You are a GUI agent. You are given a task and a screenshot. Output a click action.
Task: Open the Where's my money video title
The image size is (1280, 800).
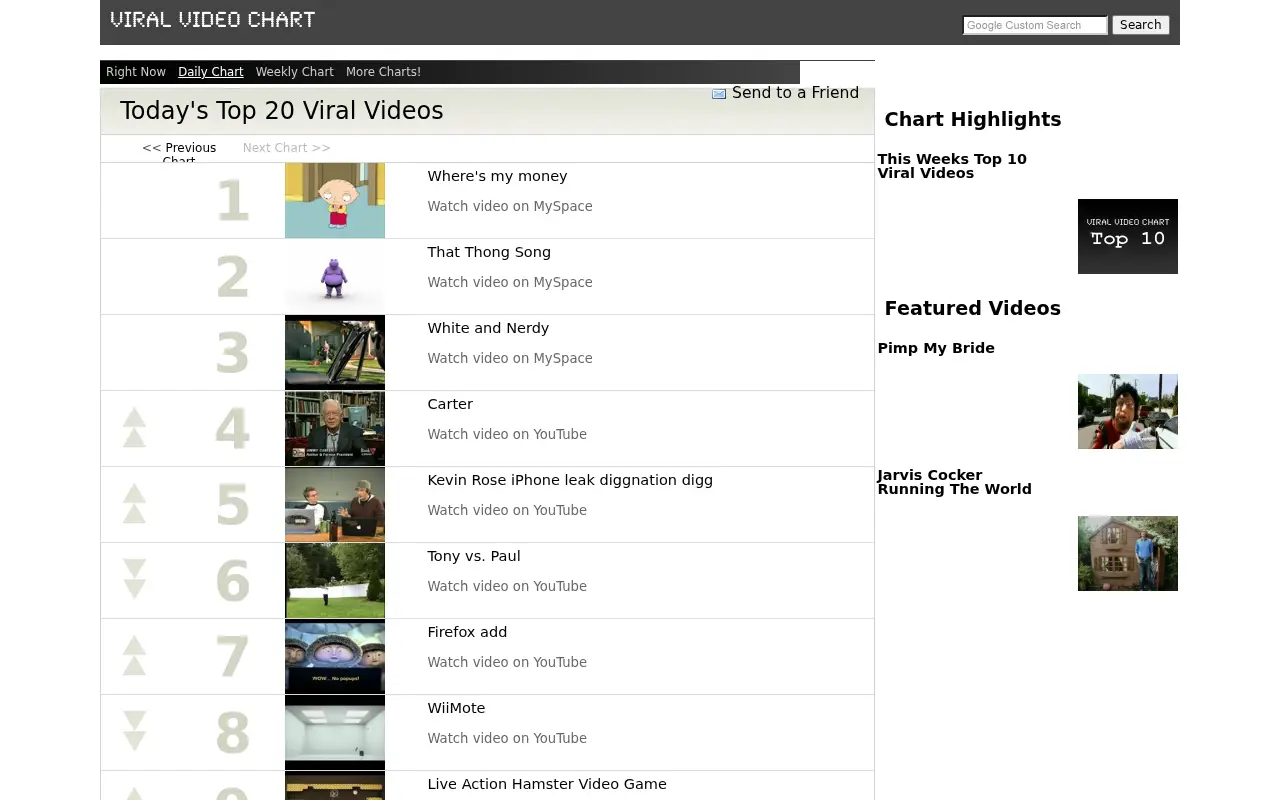pos(497,176)
